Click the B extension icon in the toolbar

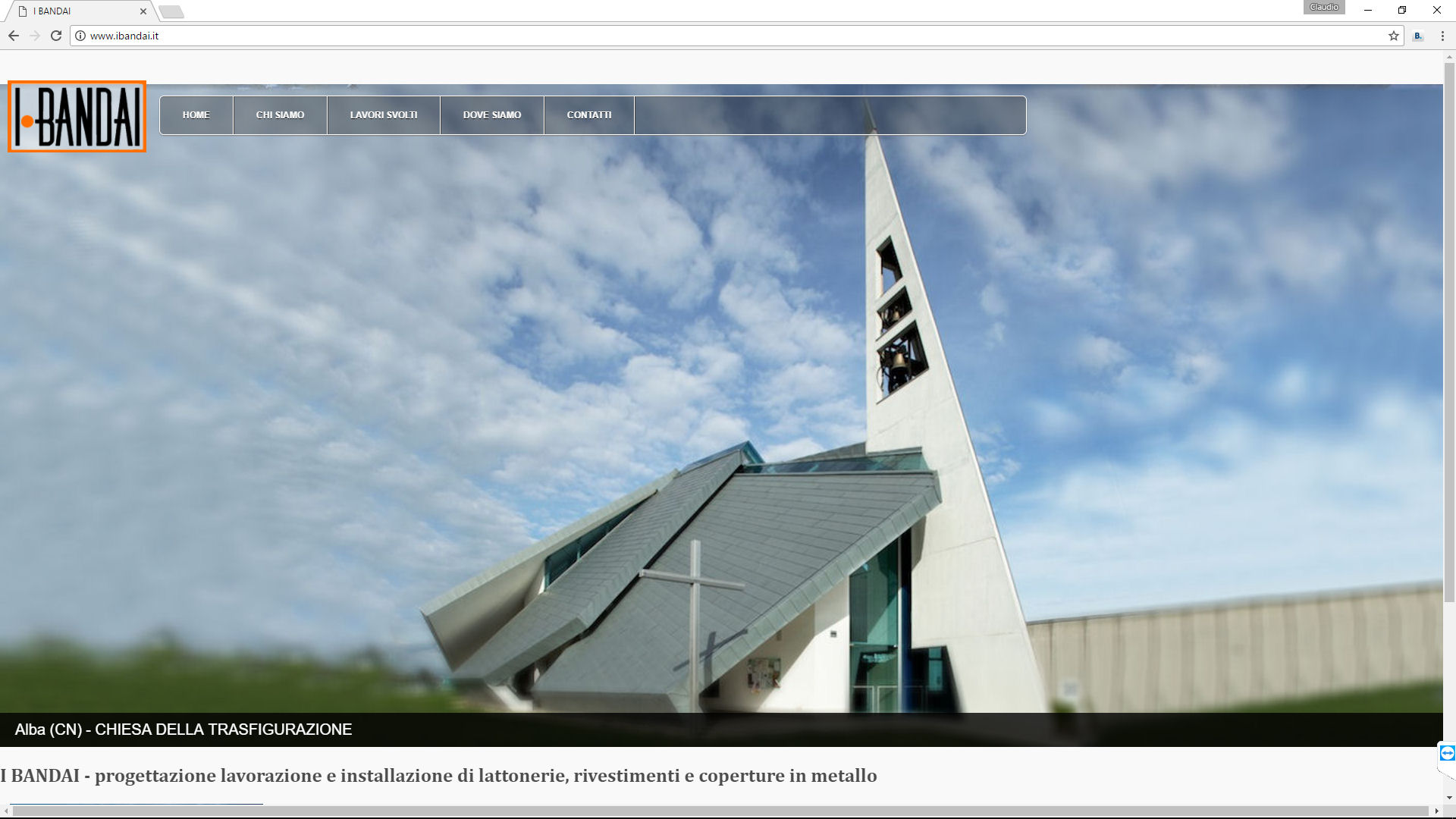[1417, 36]
